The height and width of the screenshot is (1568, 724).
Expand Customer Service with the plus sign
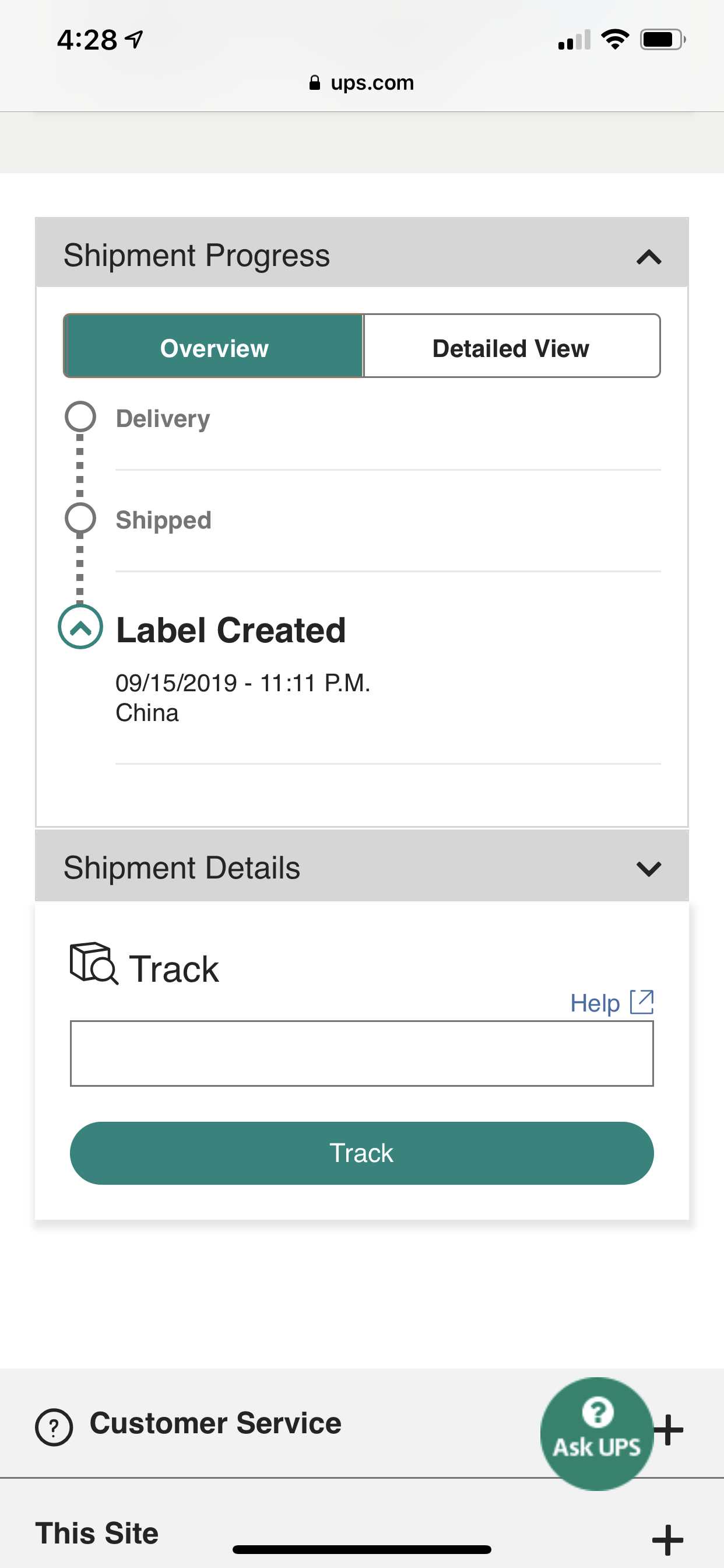[x=669, y=1429]
